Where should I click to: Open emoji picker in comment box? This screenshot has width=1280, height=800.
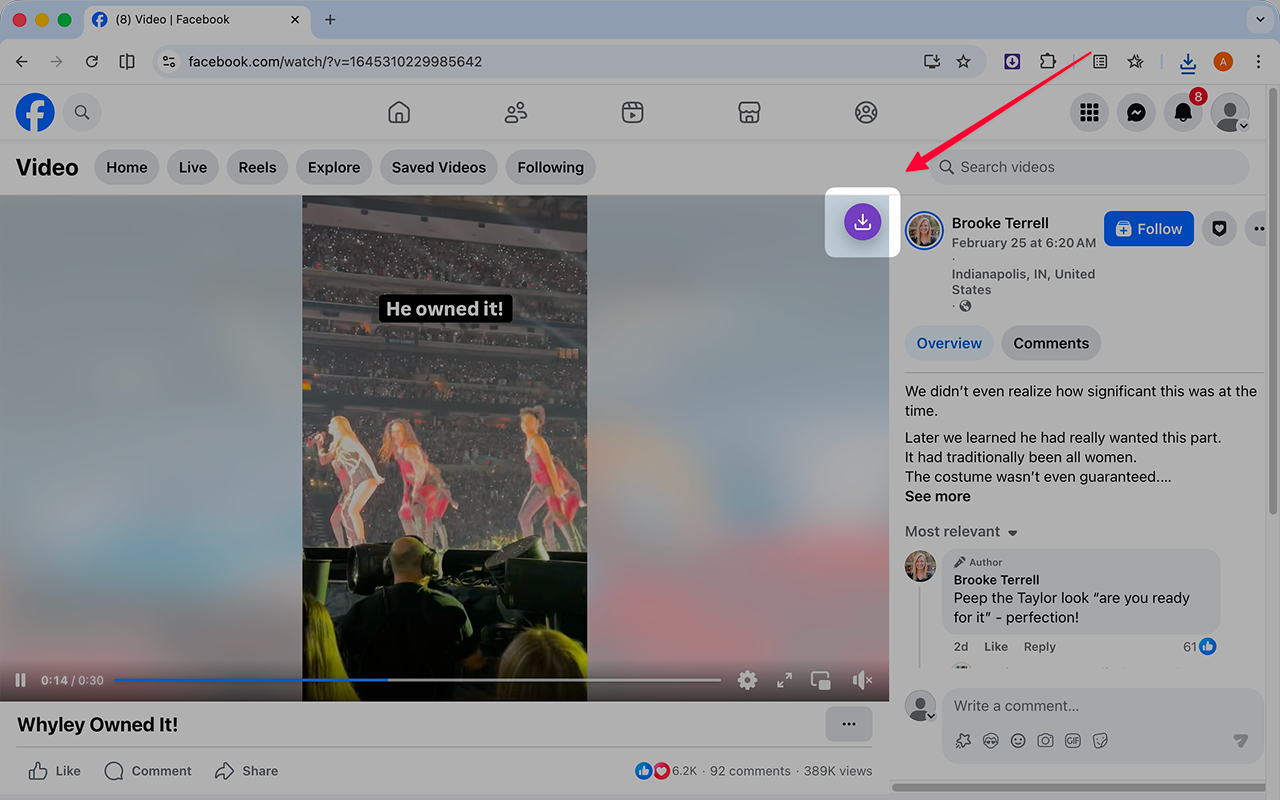[1018, 741]
